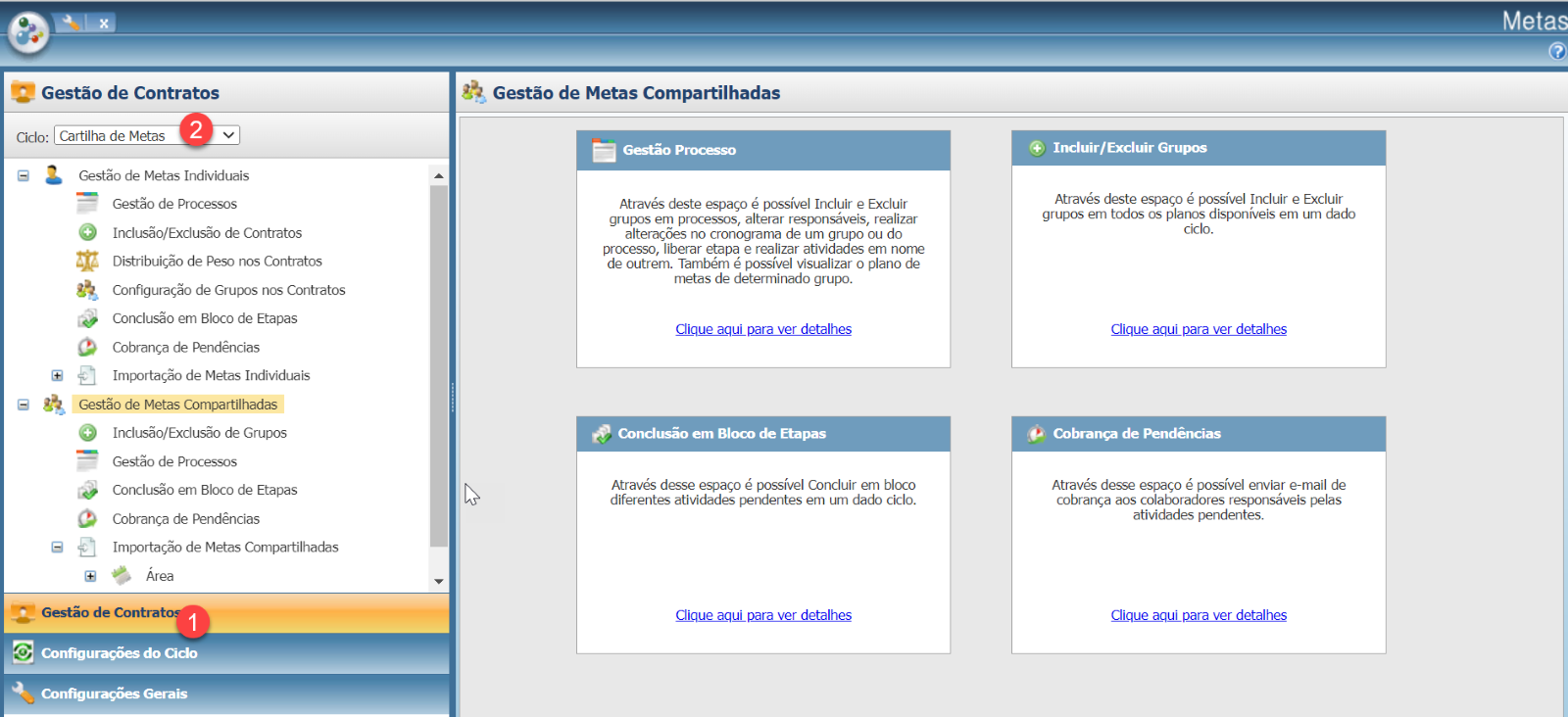The image size is (1568, 717).
Task: Open Inclusão/Exclusão de Contratos tree item
Action: click(x=207, y=232)
